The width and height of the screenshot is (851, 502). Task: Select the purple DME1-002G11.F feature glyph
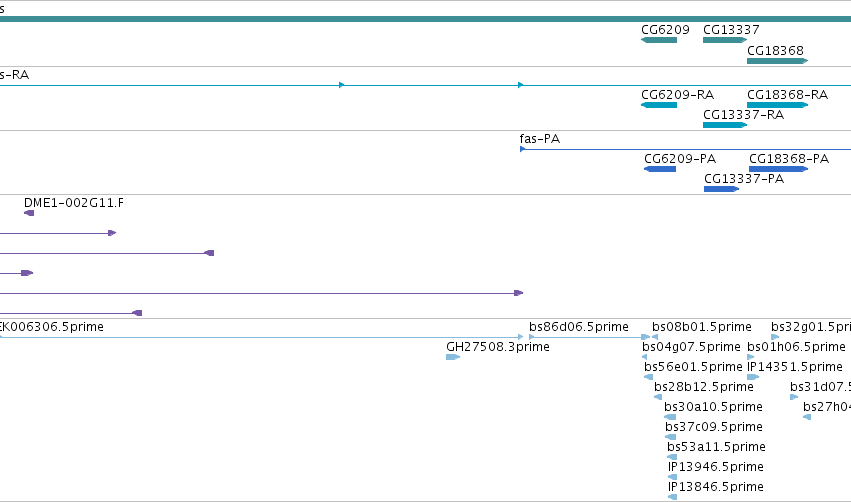[x=29, y=213]
